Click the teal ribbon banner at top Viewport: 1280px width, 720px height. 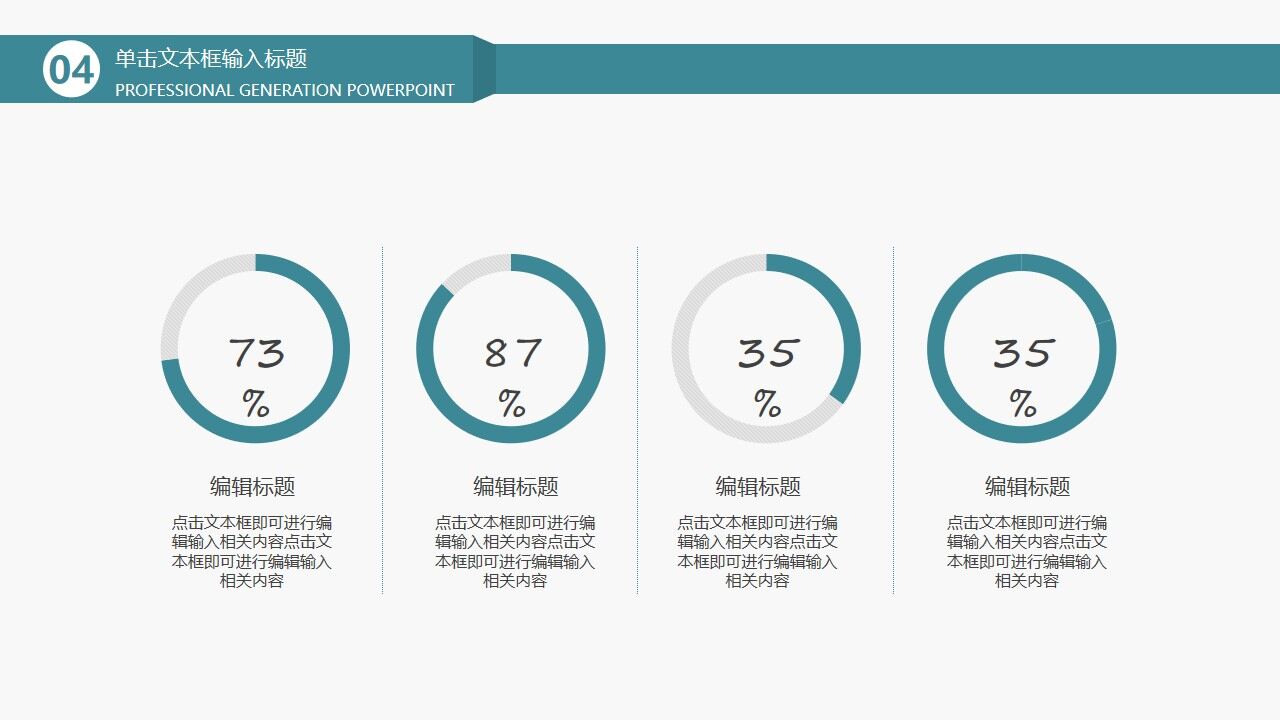pos(300,70)
